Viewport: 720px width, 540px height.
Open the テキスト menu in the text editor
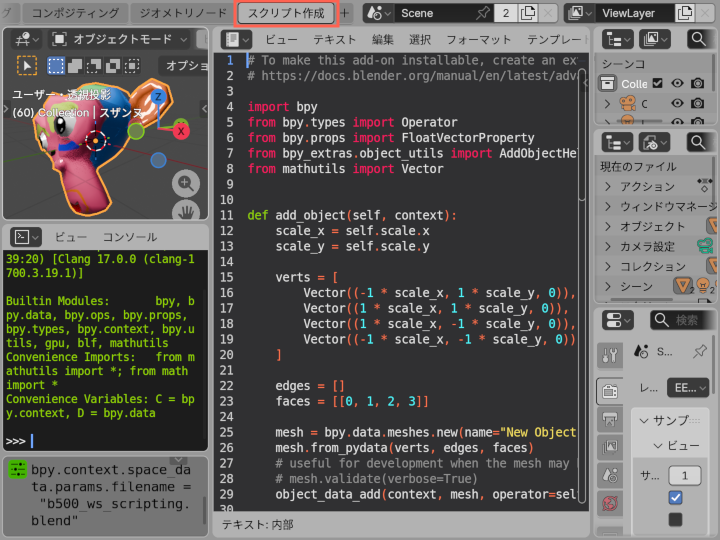coord(334,39)
